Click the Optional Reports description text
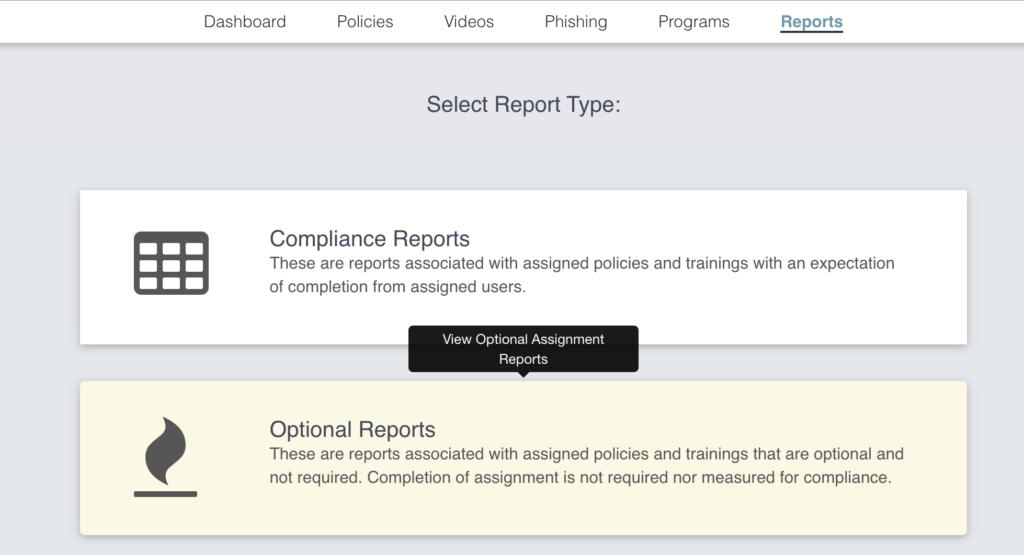The height and width of the screenshot is (555, 1024). click(586, 466)
